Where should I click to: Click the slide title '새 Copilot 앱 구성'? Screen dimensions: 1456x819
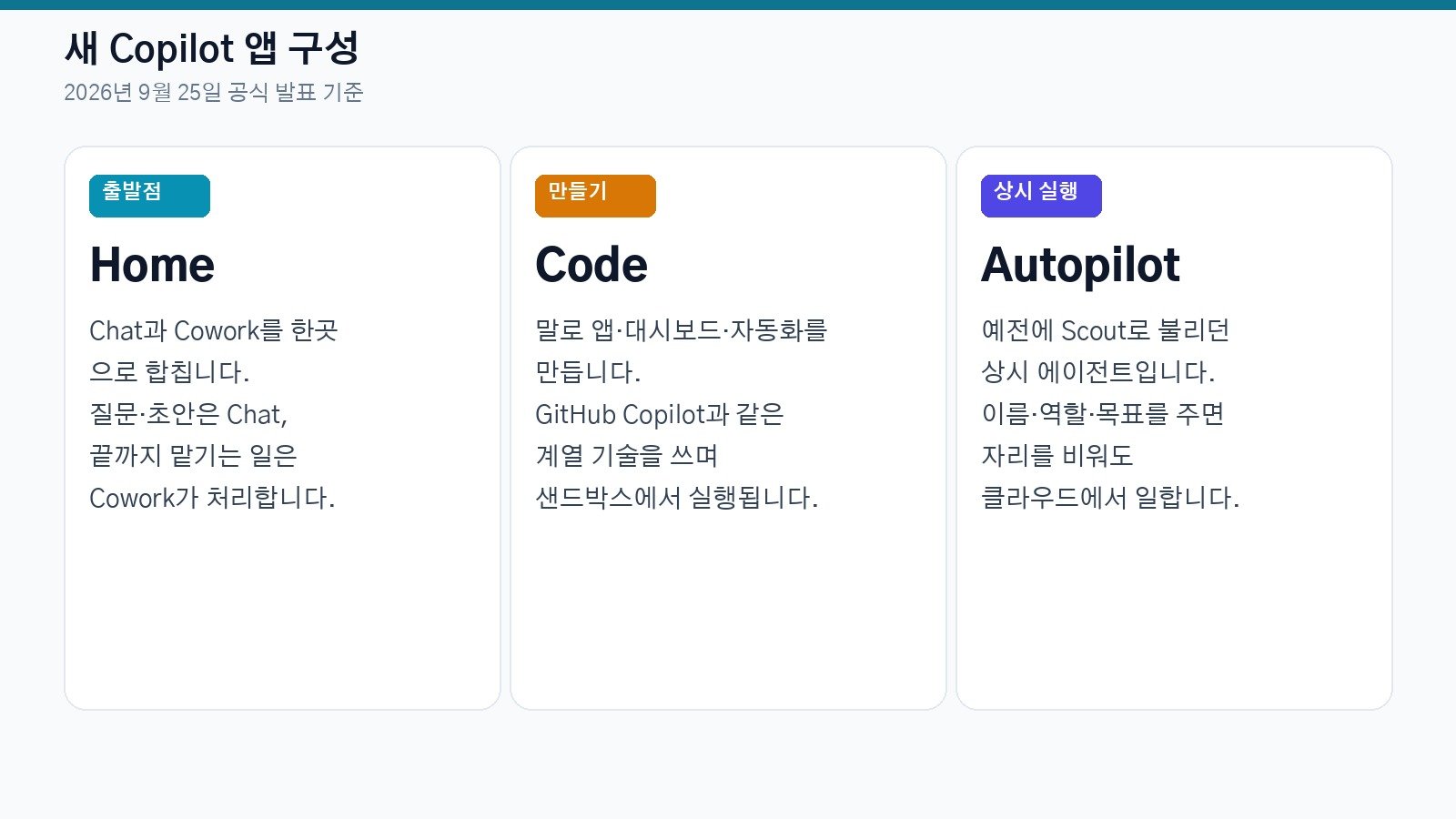pos(212,48)
